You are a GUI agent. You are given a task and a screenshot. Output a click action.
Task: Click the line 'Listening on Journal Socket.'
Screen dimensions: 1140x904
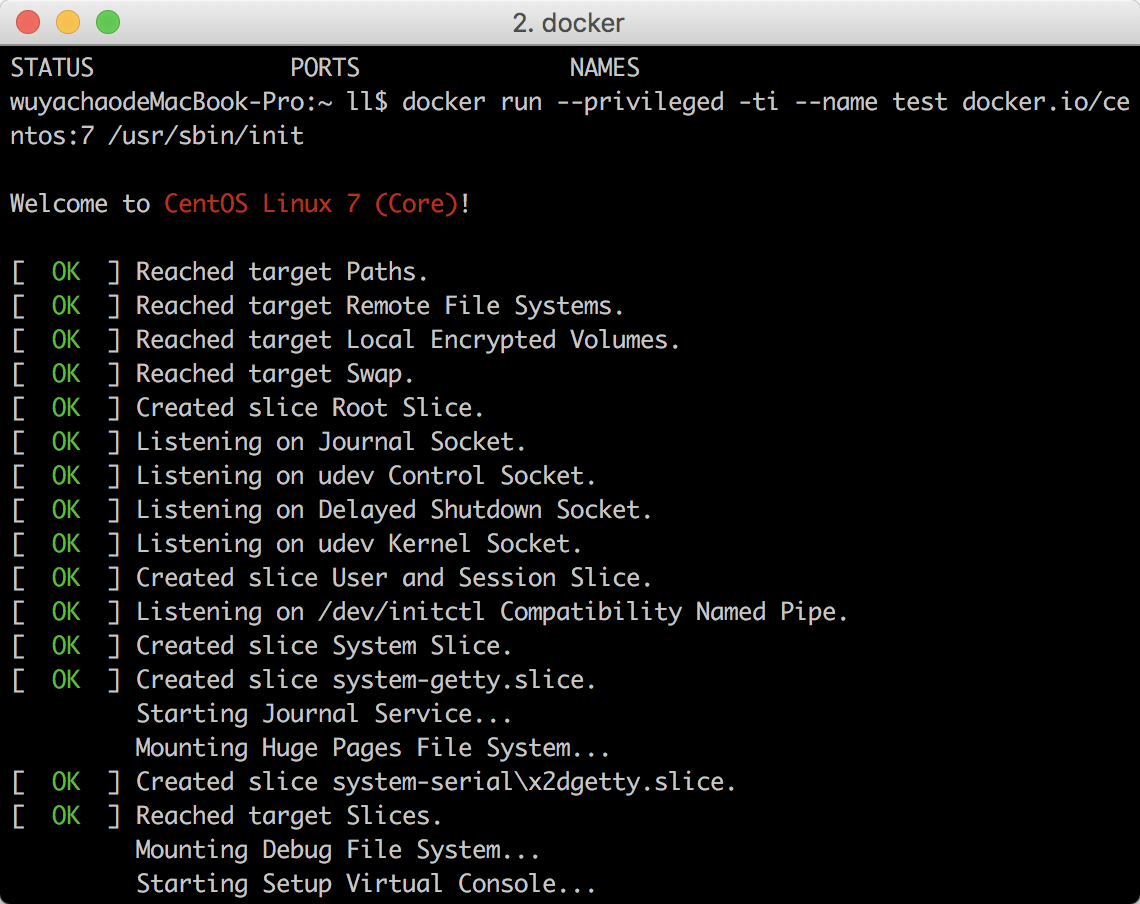331,442
